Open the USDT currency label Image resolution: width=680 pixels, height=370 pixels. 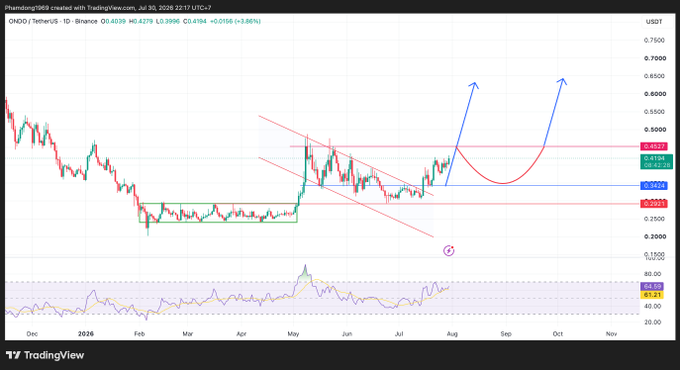(x=654, y=22)
